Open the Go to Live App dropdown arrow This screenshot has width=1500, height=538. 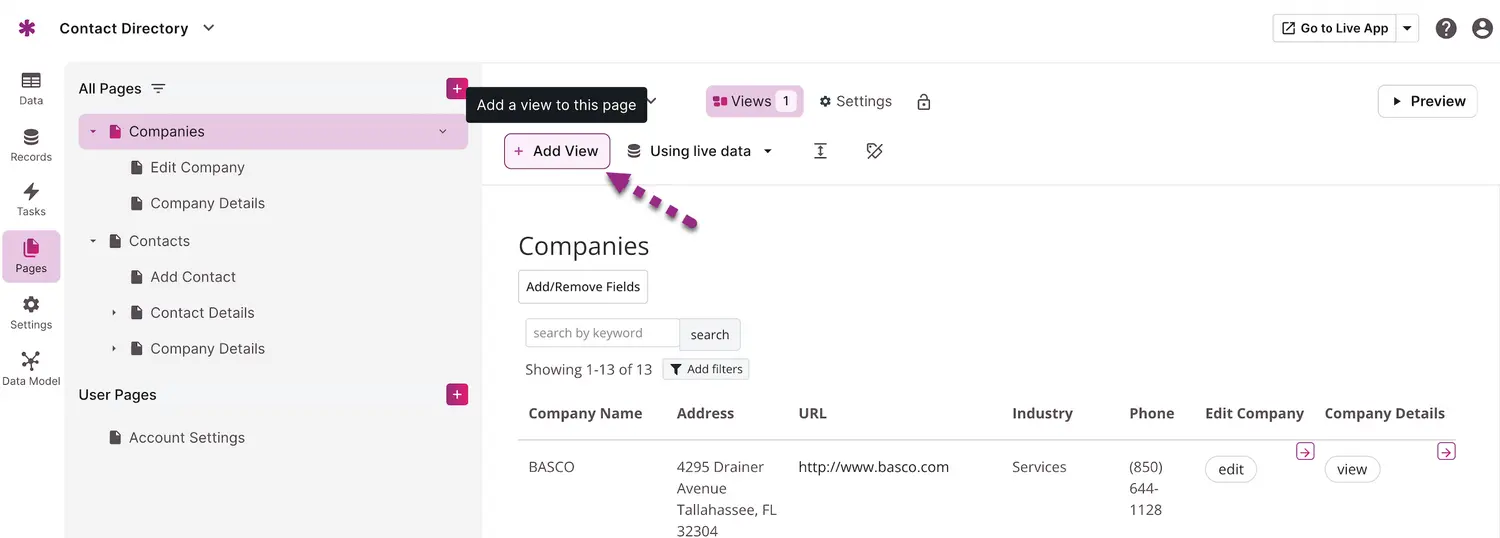pos(1408,28)
